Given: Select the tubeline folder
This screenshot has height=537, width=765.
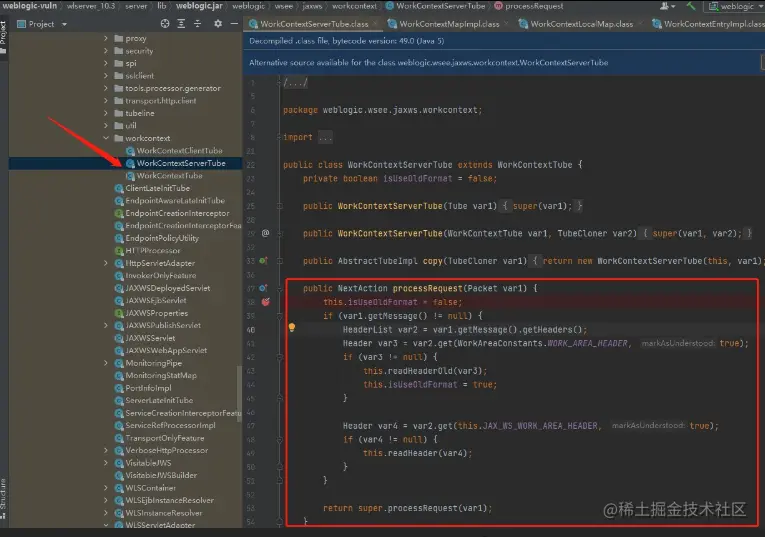Looking at the screenshot, I should pyautogui.click(x=140, y=113).
